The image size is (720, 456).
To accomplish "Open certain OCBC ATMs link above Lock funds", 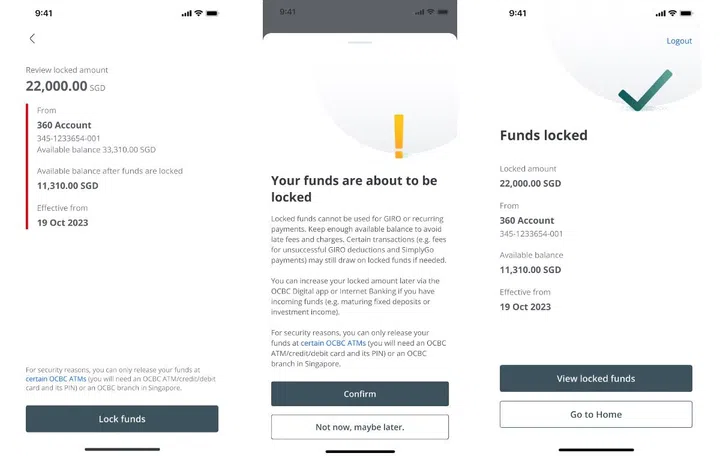I will [x=48, y=379].
